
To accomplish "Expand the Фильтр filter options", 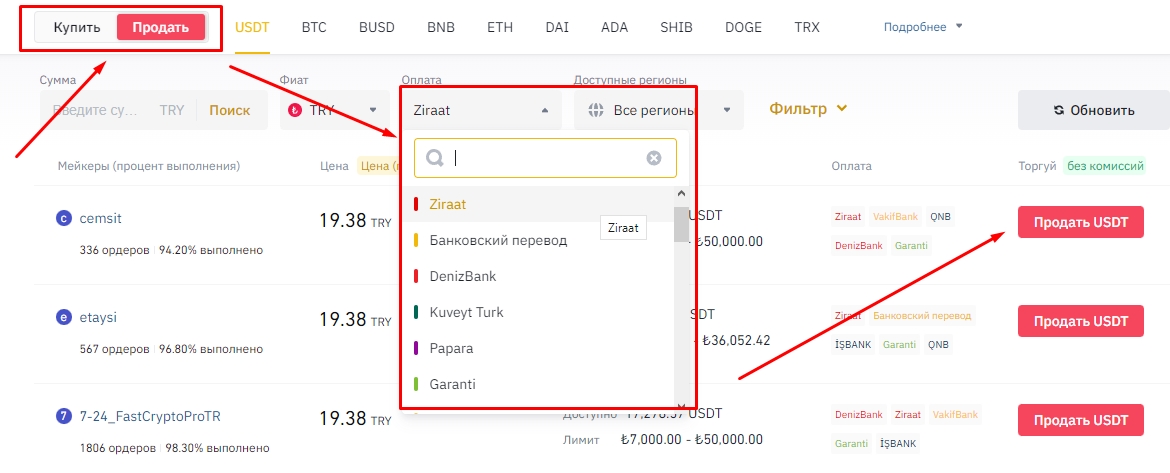I will pos(808,109).
